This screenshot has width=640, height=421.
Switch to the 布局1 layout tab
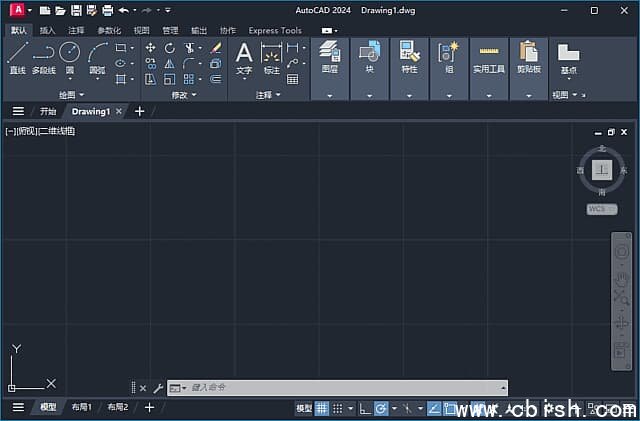tap(82, 407)
